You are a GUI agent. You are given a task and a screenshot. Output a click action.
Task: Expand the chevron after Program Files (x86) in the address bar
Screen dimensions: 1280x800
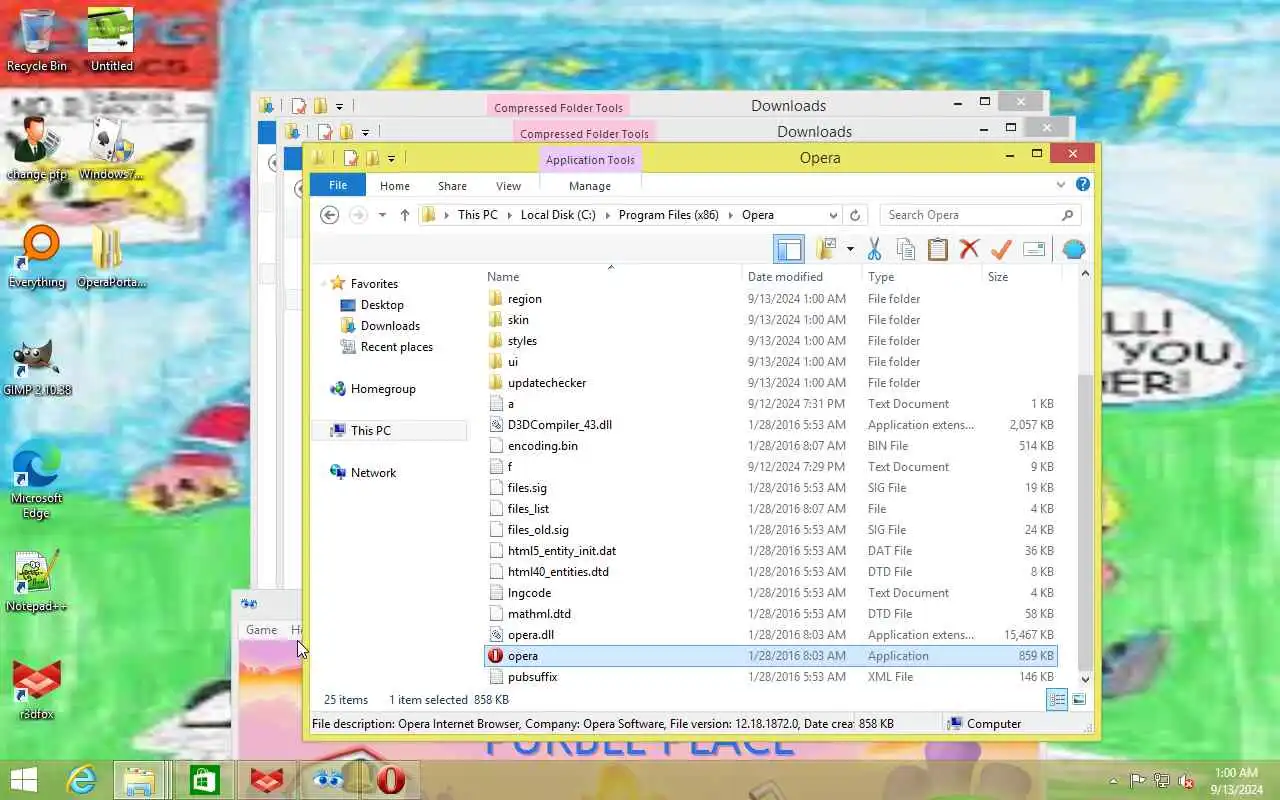coord(730,215)
